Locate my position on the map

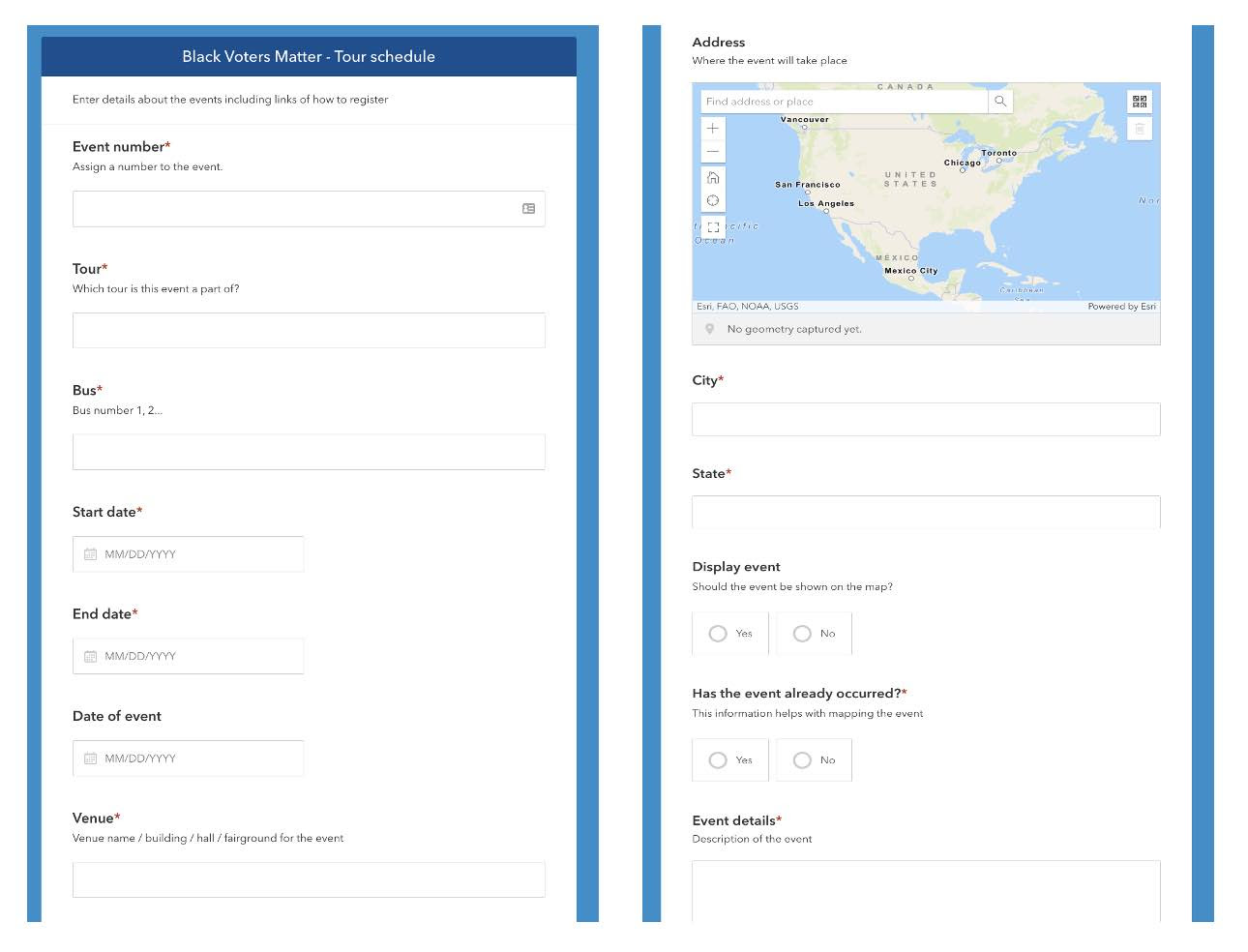click(713, 200)
